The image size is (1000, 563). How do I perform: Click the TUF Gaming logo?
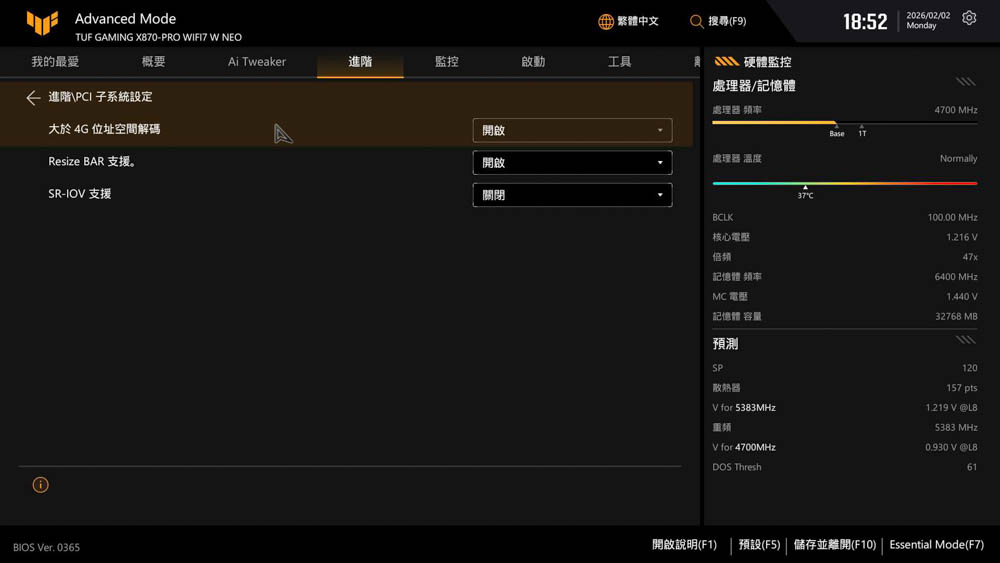click(42, 22)
